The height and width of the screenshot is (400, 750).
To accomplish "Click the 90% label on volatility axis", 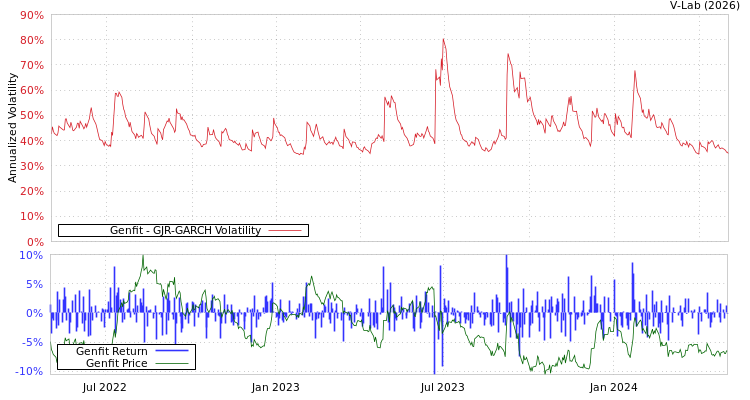I will tap(31, 15).
